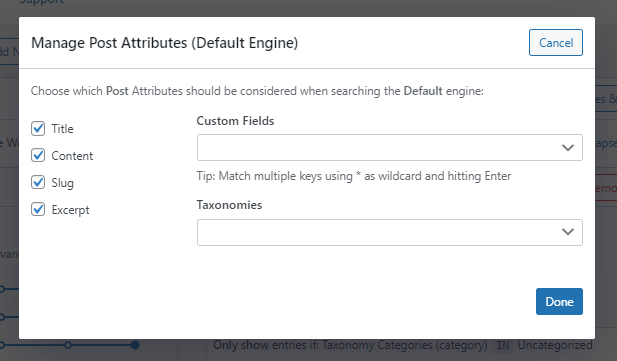
Task: Click the IN operator tag in the rule
Action: click(502, 345)
